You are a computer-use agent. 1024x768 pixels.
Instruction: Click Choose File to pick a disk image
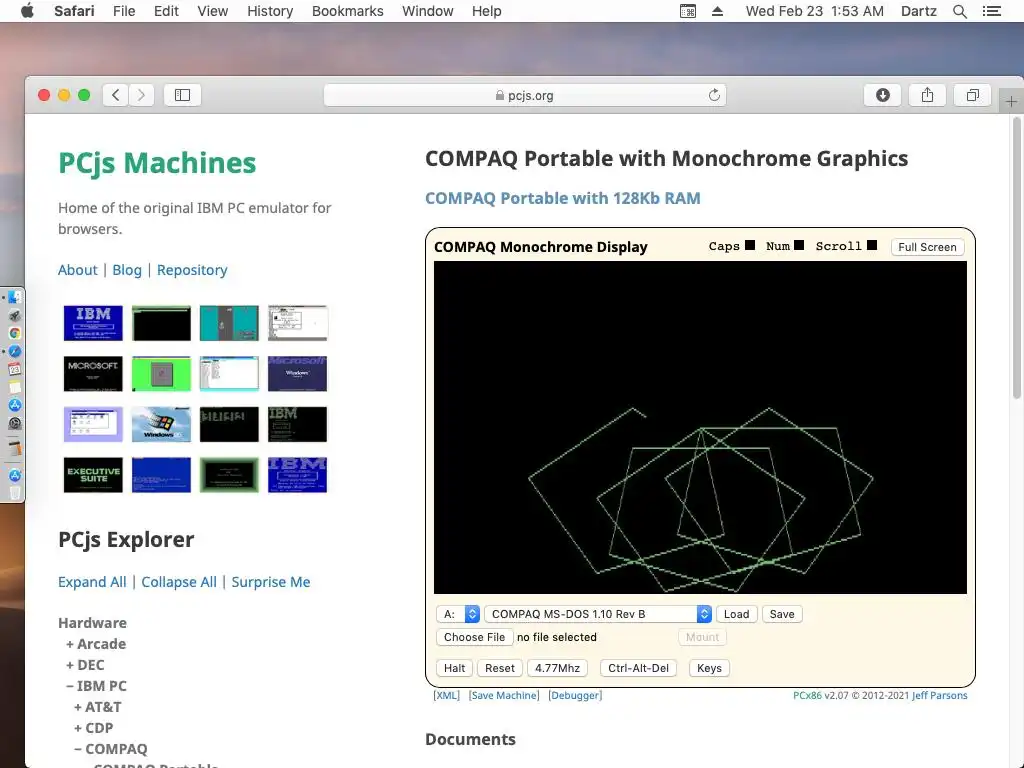[x=474, y=637]
